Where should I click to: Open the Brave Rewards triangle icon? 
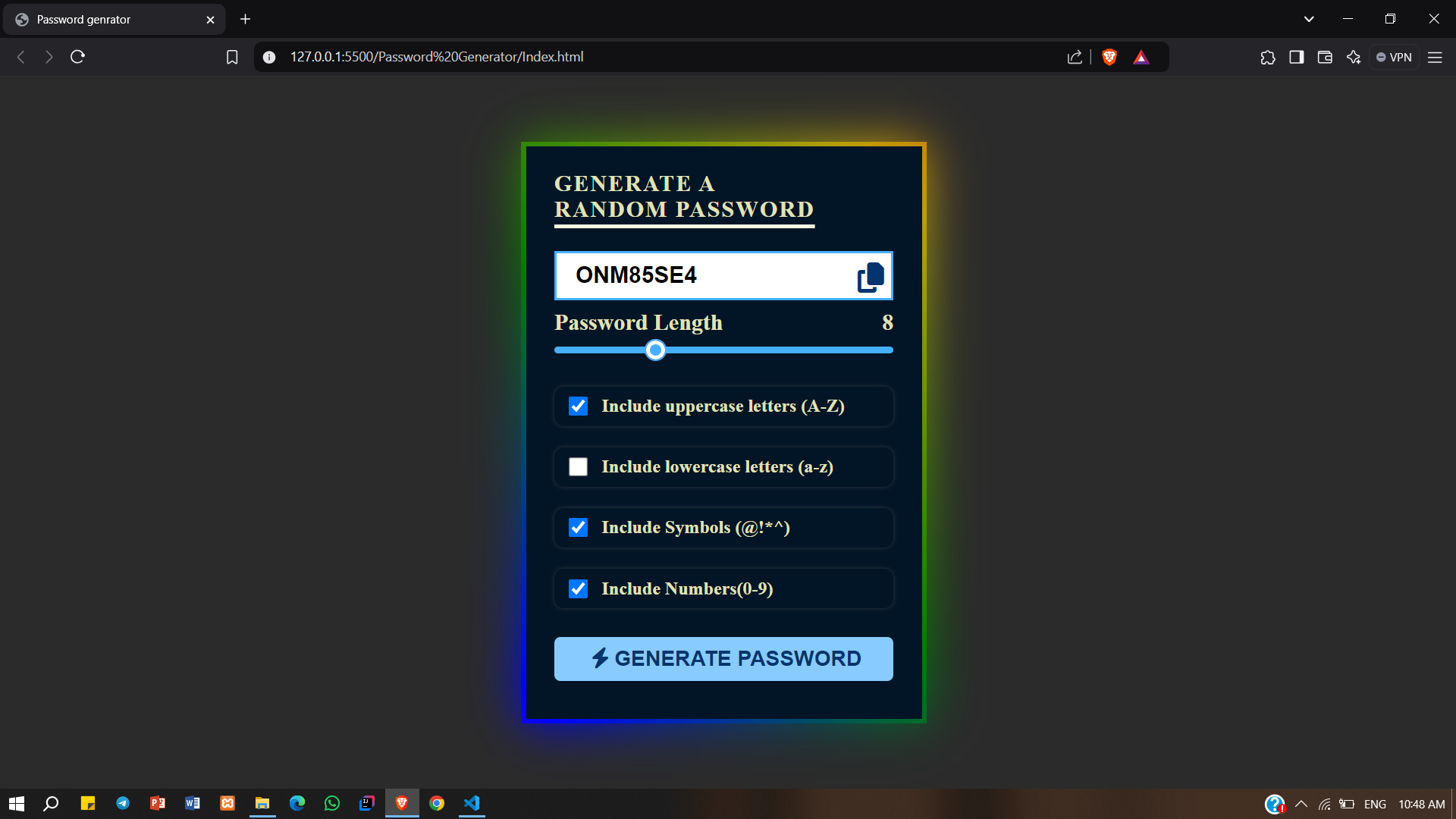(x=1141, y=57)
